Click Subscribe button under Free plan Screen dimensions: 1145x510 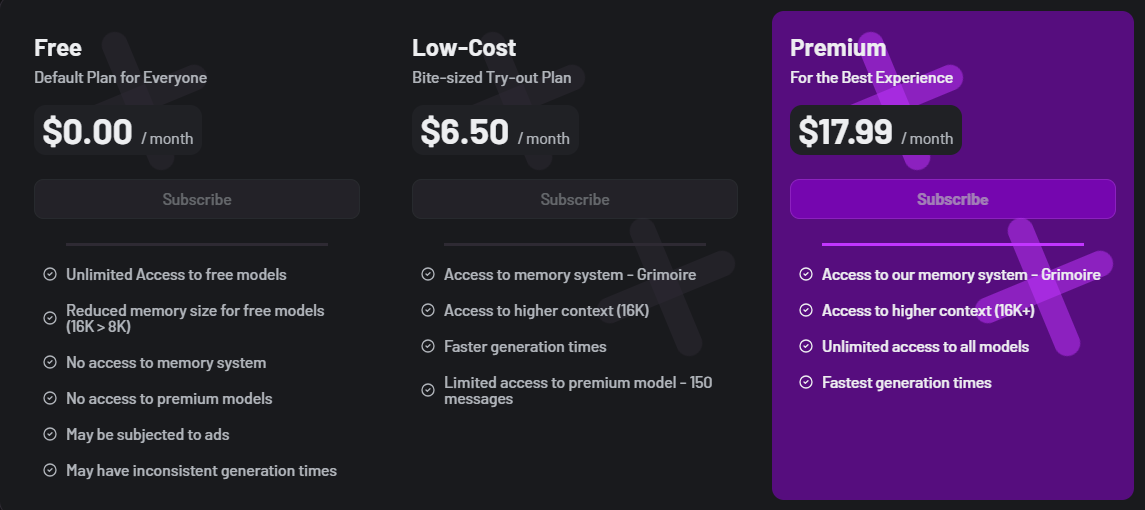pyautogui.click(x=197, y=199)
